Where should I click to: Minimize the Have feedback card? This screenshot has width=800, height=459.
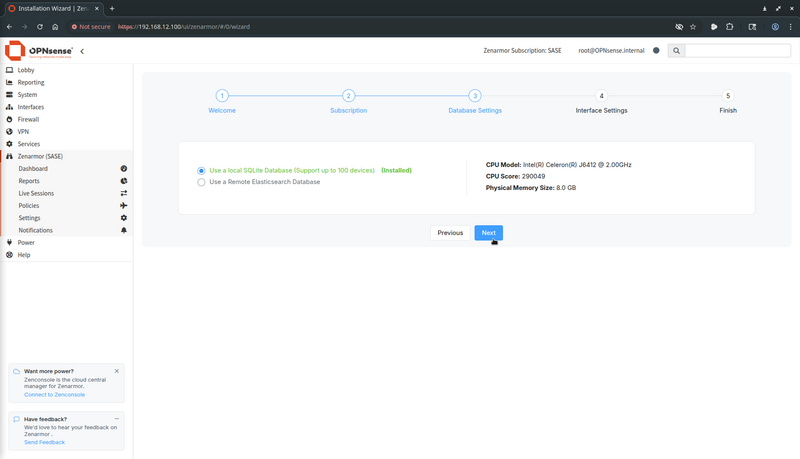click(x=117, y=419)
